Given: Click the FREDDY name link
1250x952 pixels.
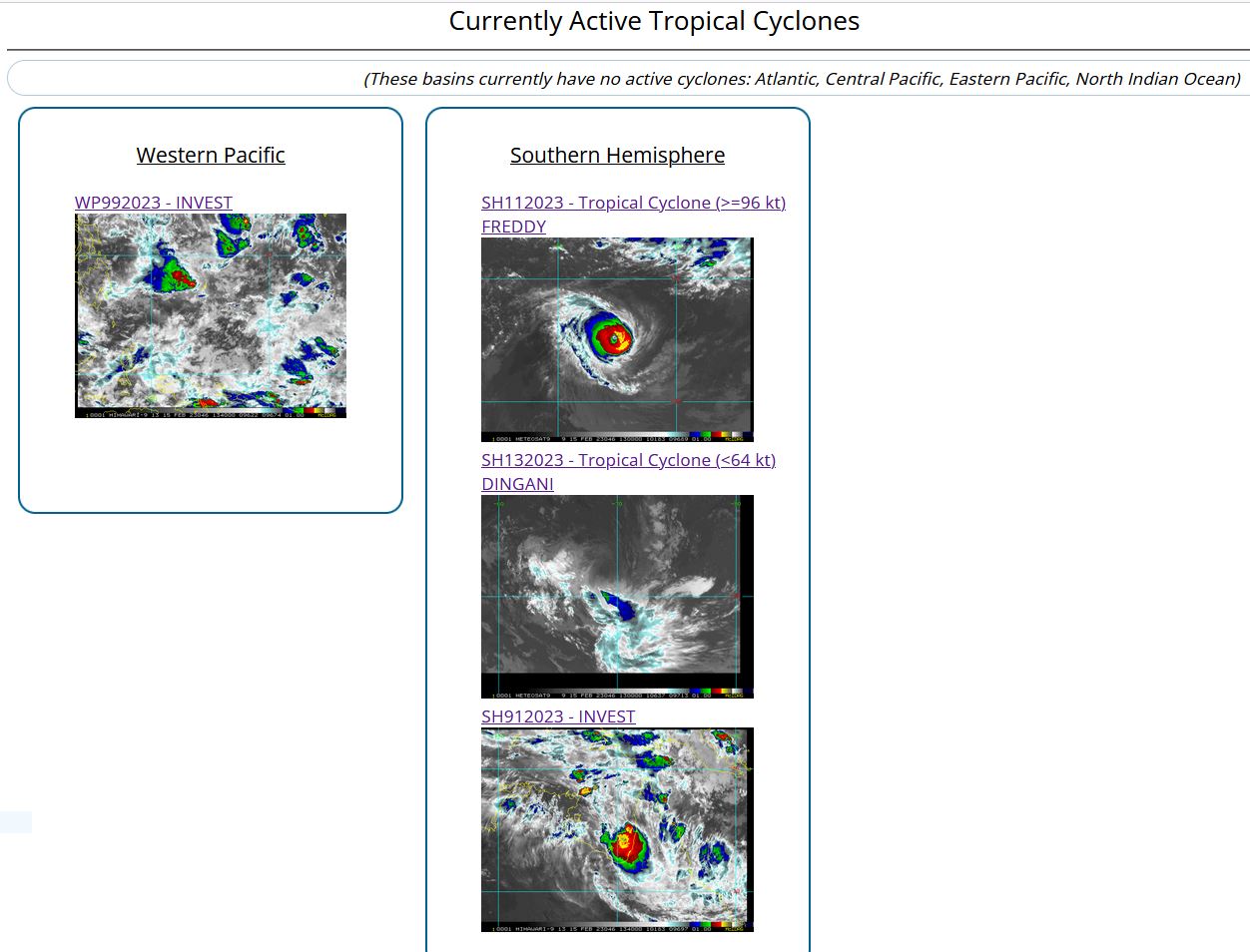Looking at the screenshot, I should coord(513,227).
